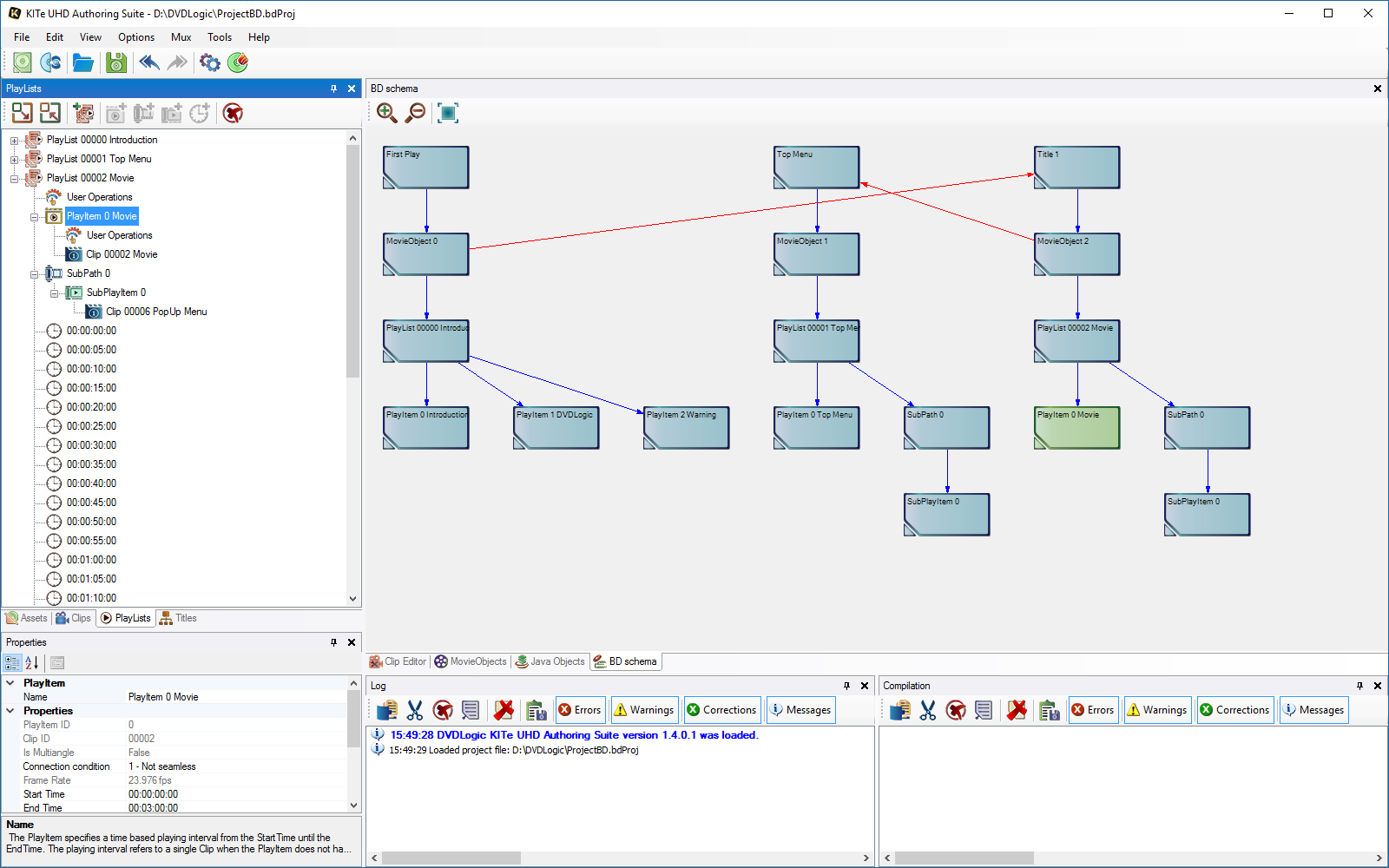Toggle the Warnings filter in Compilation panel

pos(1156,710)
